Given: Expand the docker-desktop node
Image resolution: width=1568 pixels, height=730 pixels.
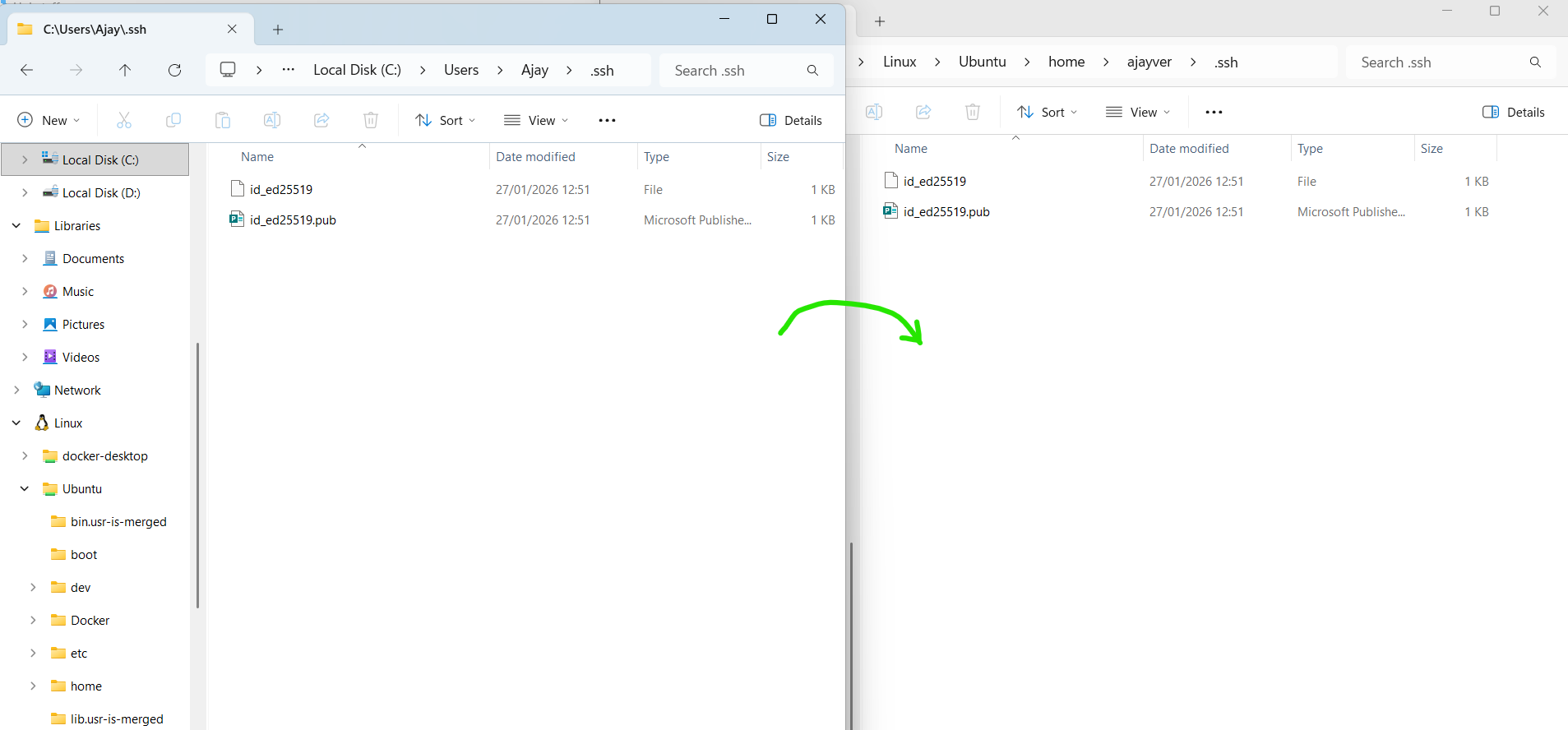Looking at the screenshot, I should pyautogui.click(x=25, y=455).
